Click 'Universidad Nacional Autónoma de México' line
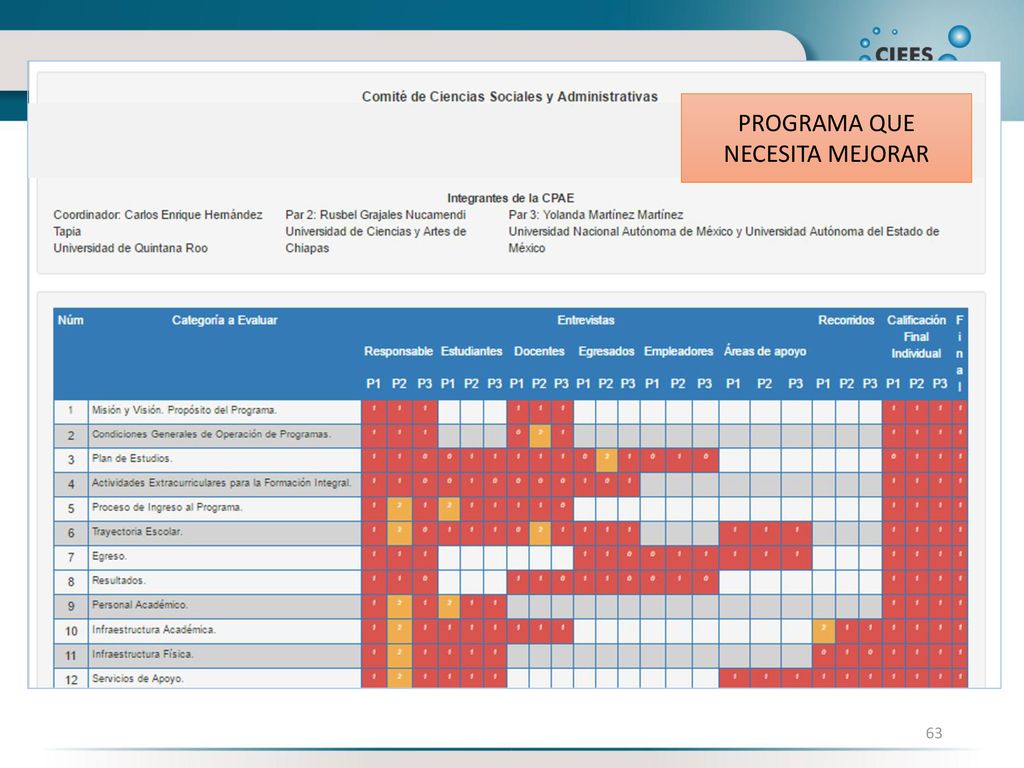 pyautogui.click(x=724, y=231)
